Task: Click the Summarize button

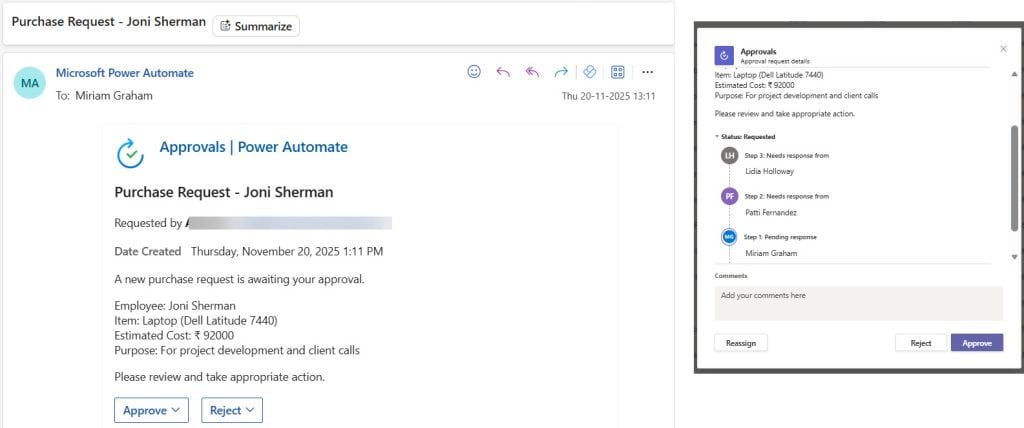Action: click(x=256, y=26)
